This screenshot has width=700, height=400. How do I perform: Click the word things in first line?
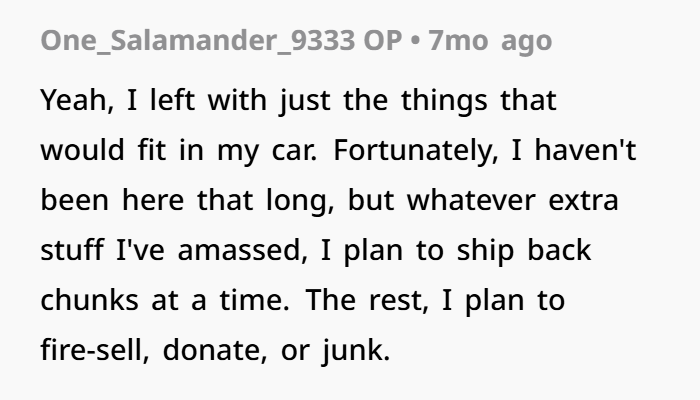coord(444,101)
